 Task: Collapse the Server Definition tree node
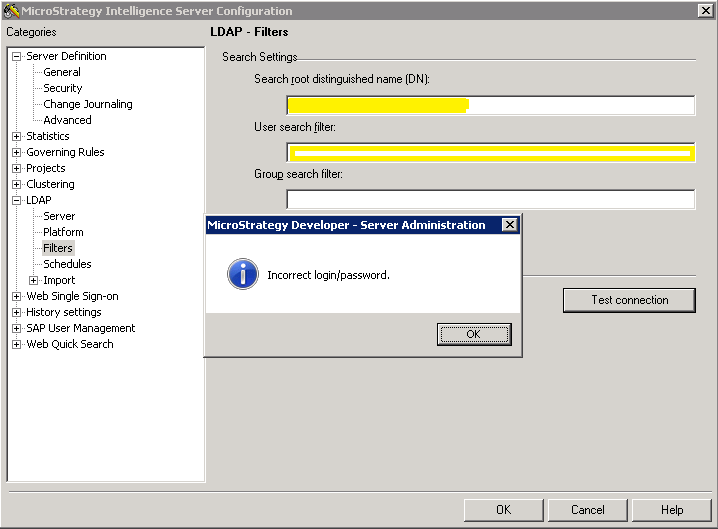(x=17, y=57)
